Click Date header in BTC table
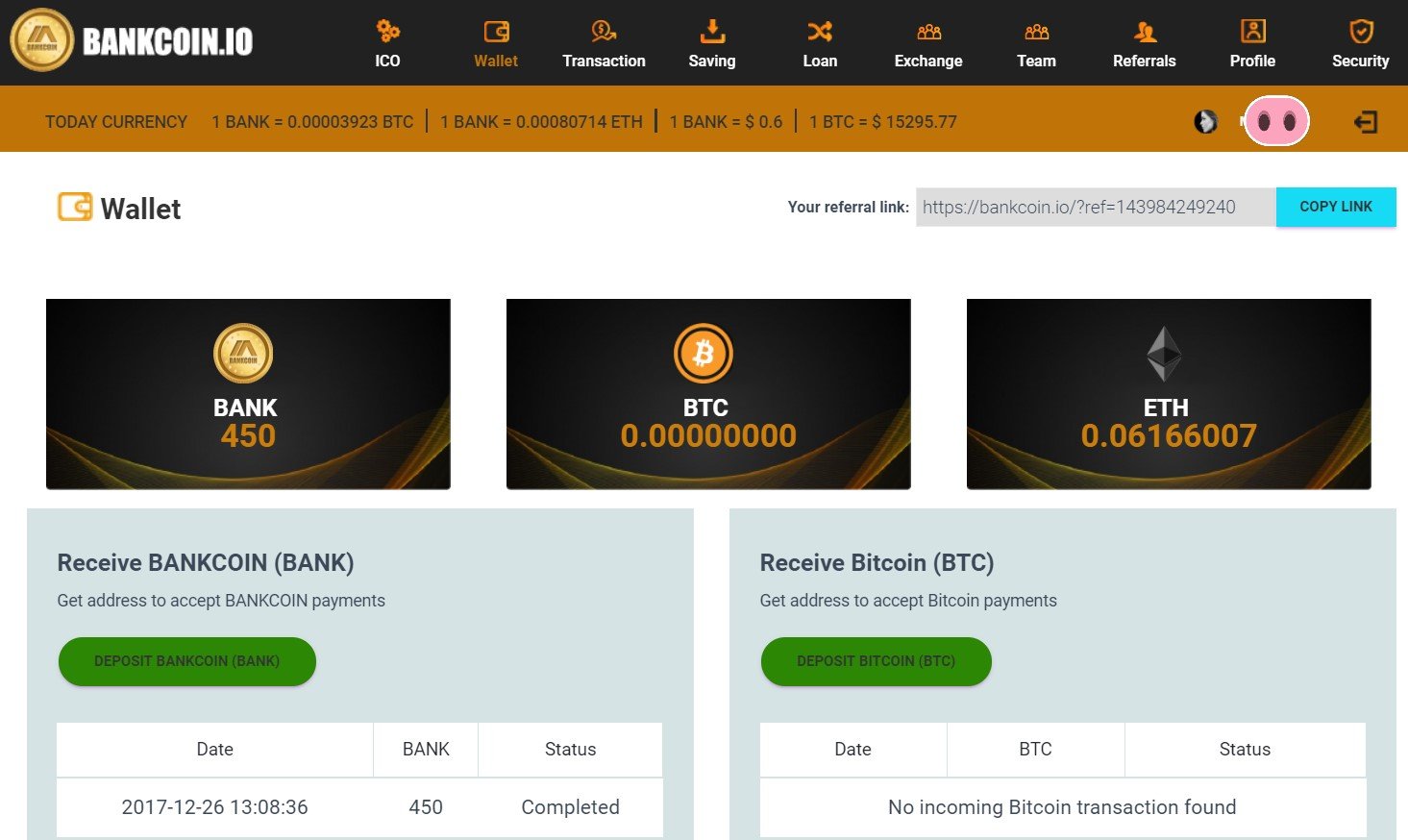The width and height of the screenshot is (1408, 840). (x=853, y=750)
